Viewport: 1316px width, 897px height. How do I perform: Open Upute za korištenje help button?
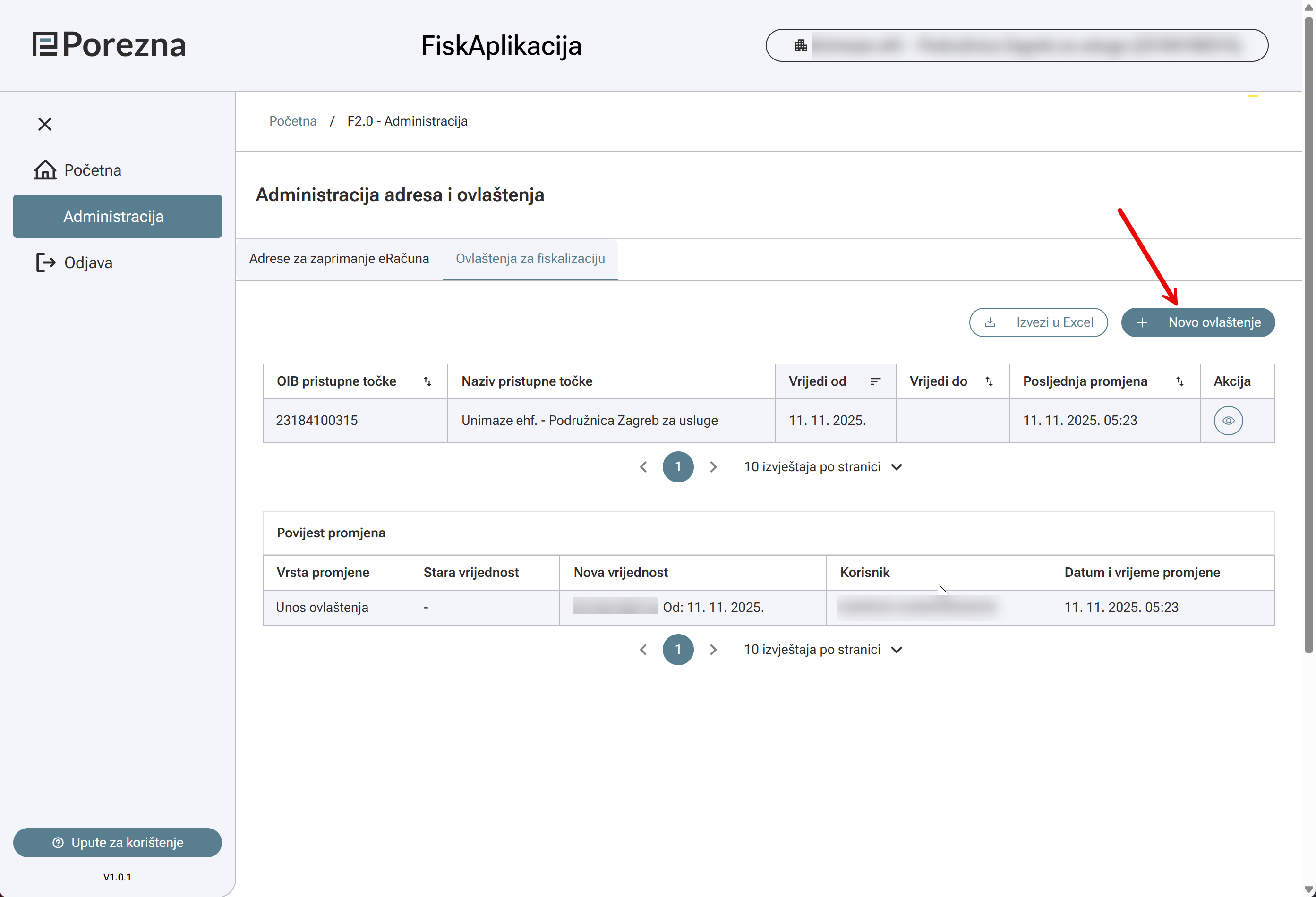pyautogui.click(x=117, y=843)
